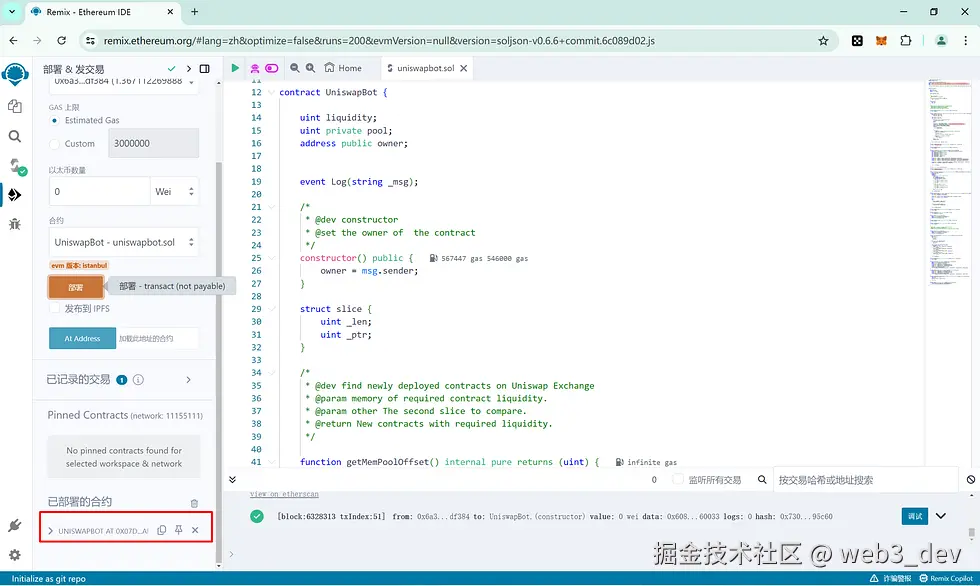The width and height of the screenshot is (980, 586).
Task: Click gas limit 3000000 field
Action: coord(154,143)
